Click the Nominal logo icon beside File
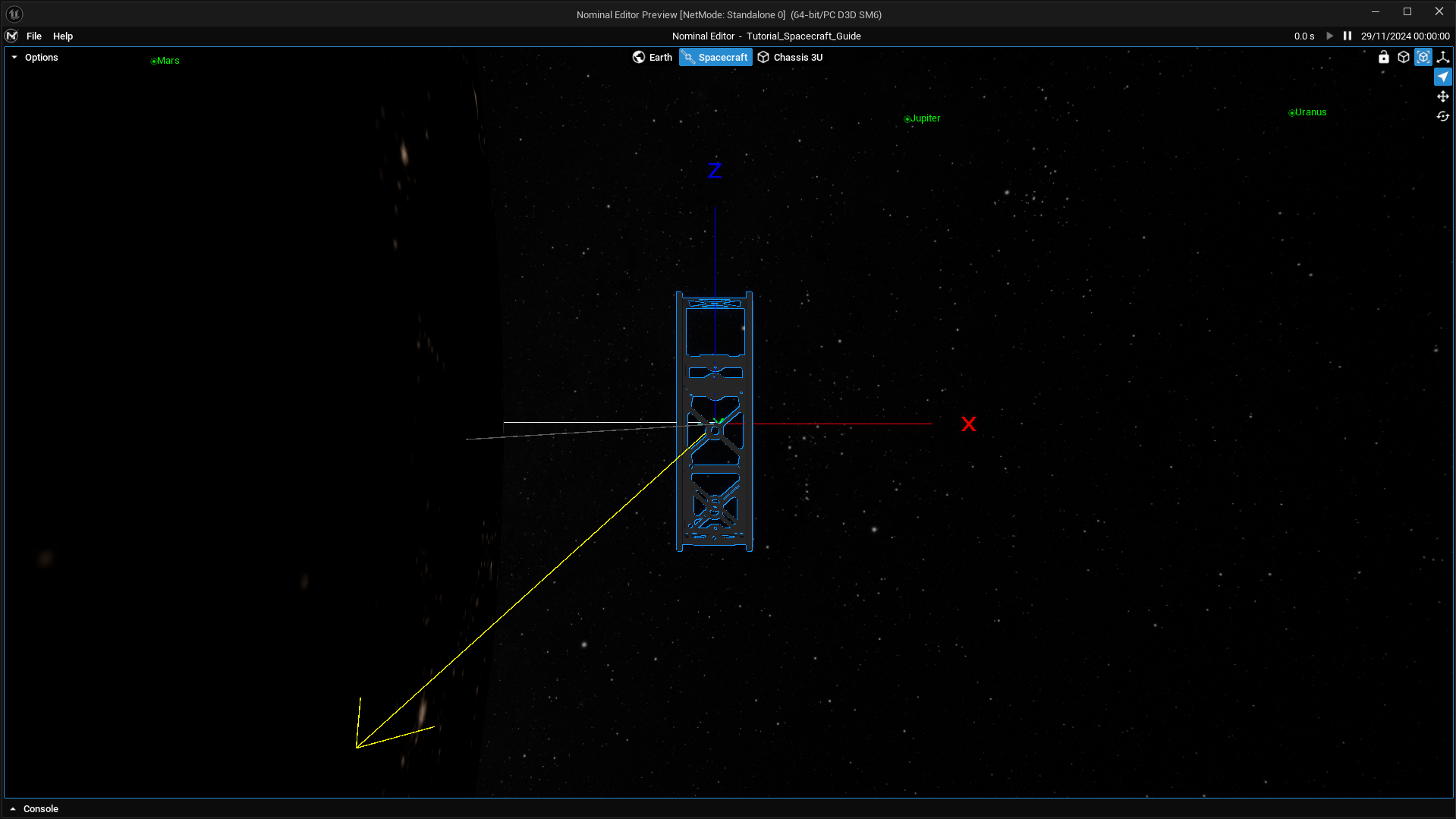This screenshot has height=819, width=1456. [x=11, y=36]
